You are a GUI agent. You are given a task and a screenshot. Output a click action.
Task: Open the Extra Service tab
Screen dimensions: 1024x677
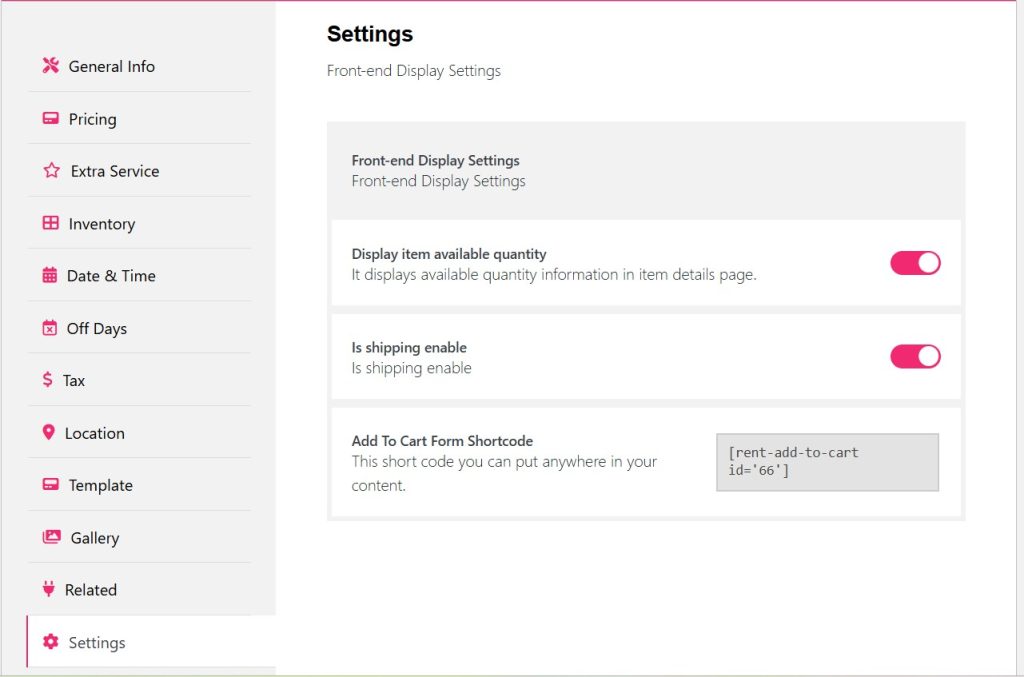[115, 171]
